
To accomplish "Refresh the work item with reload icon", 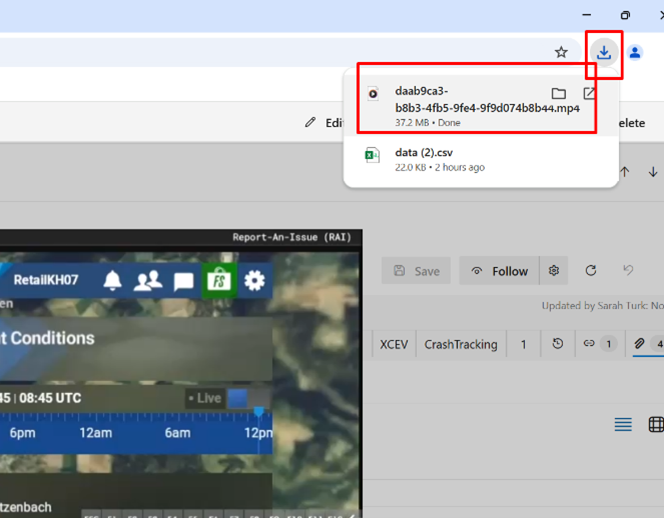I will click(591, 270).
